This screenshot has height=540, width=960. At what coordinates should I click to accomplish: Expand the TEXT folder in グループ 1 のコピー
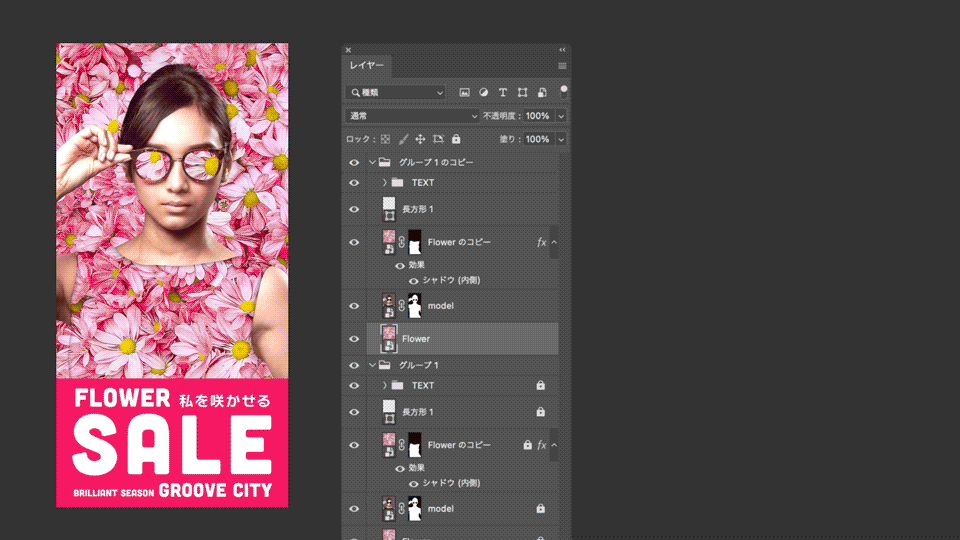pyautogui.click(x=384, y=182)
